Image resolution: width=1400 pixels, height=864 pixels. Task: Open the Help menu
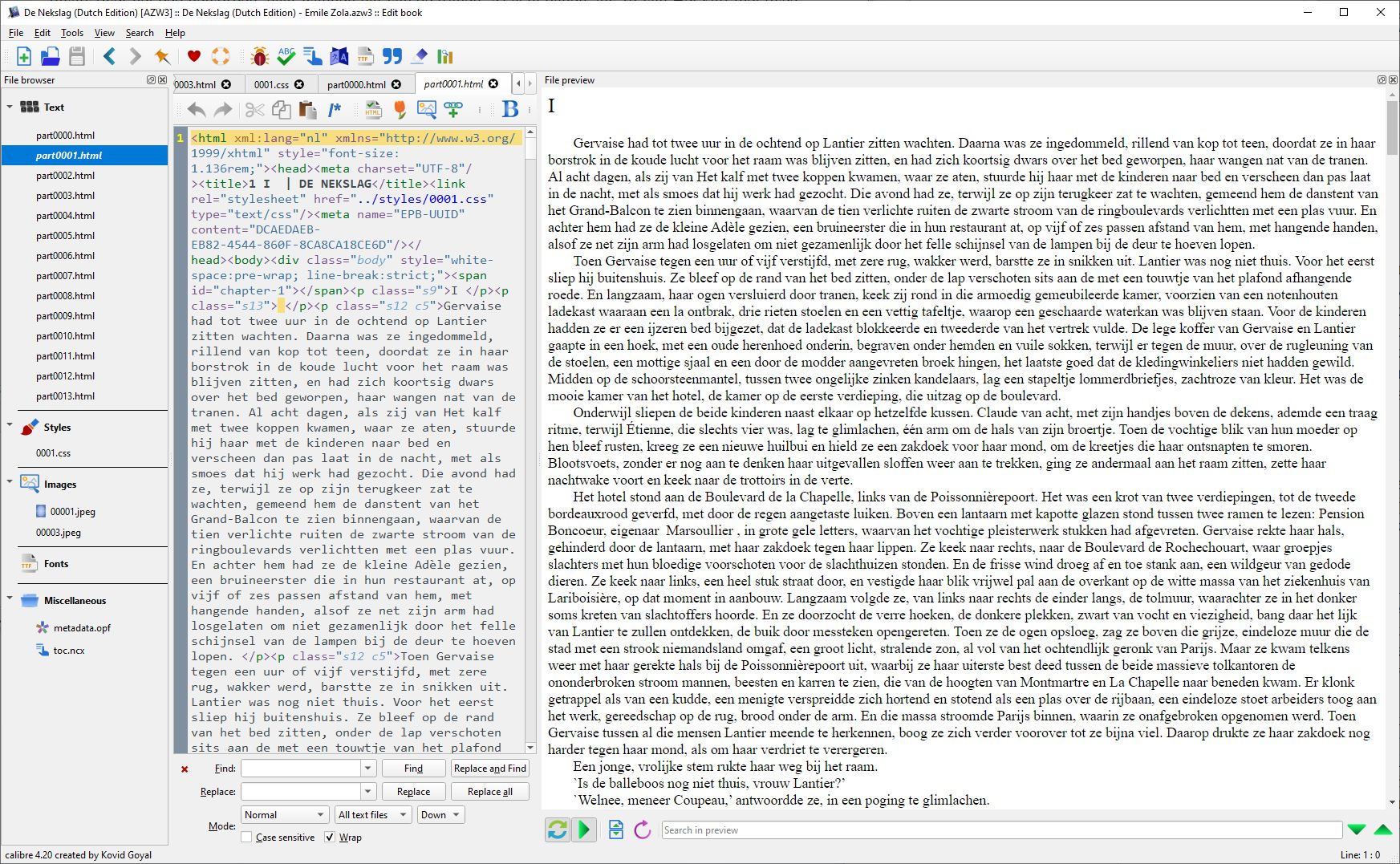(175, 33)
